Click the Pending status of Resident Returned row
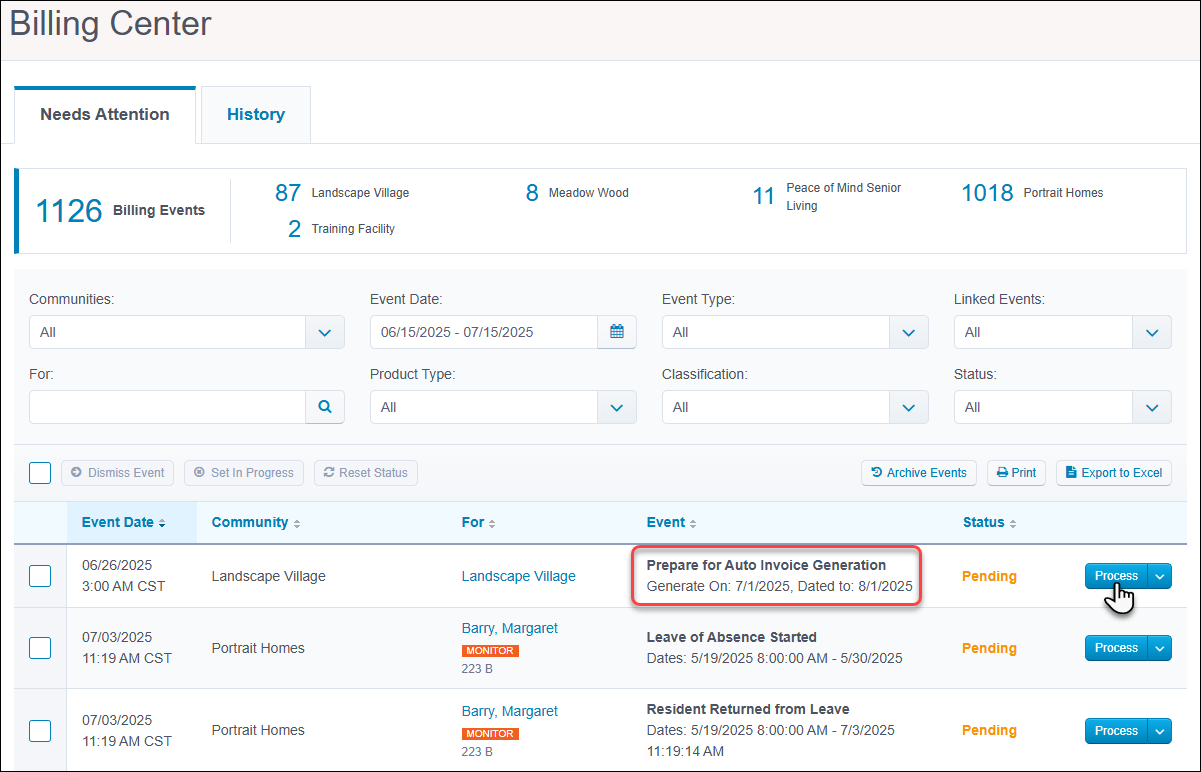1201x772 pixels. [989, 731]
